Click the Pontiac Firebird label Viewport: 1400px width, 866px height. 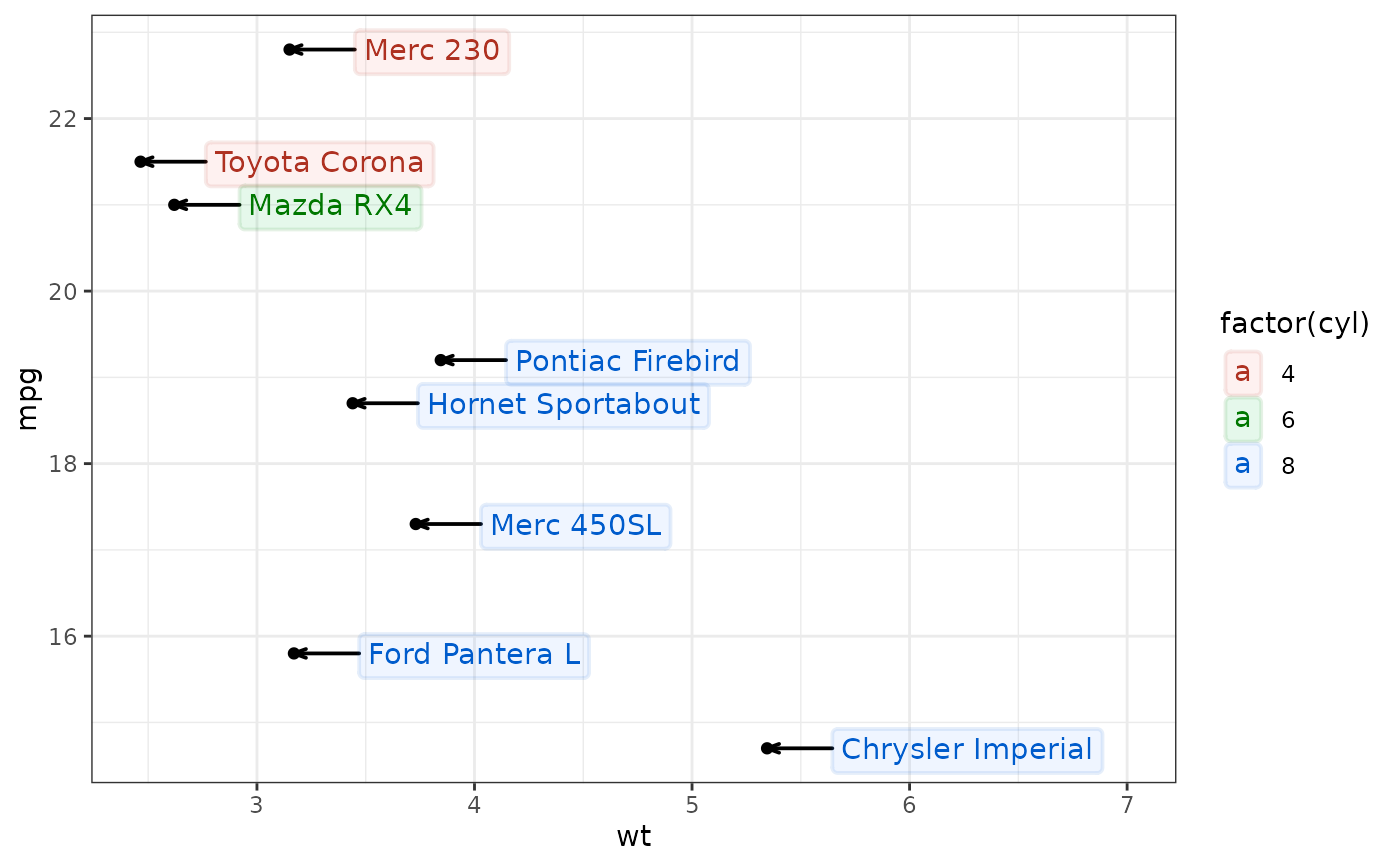(x=628, y=361)
